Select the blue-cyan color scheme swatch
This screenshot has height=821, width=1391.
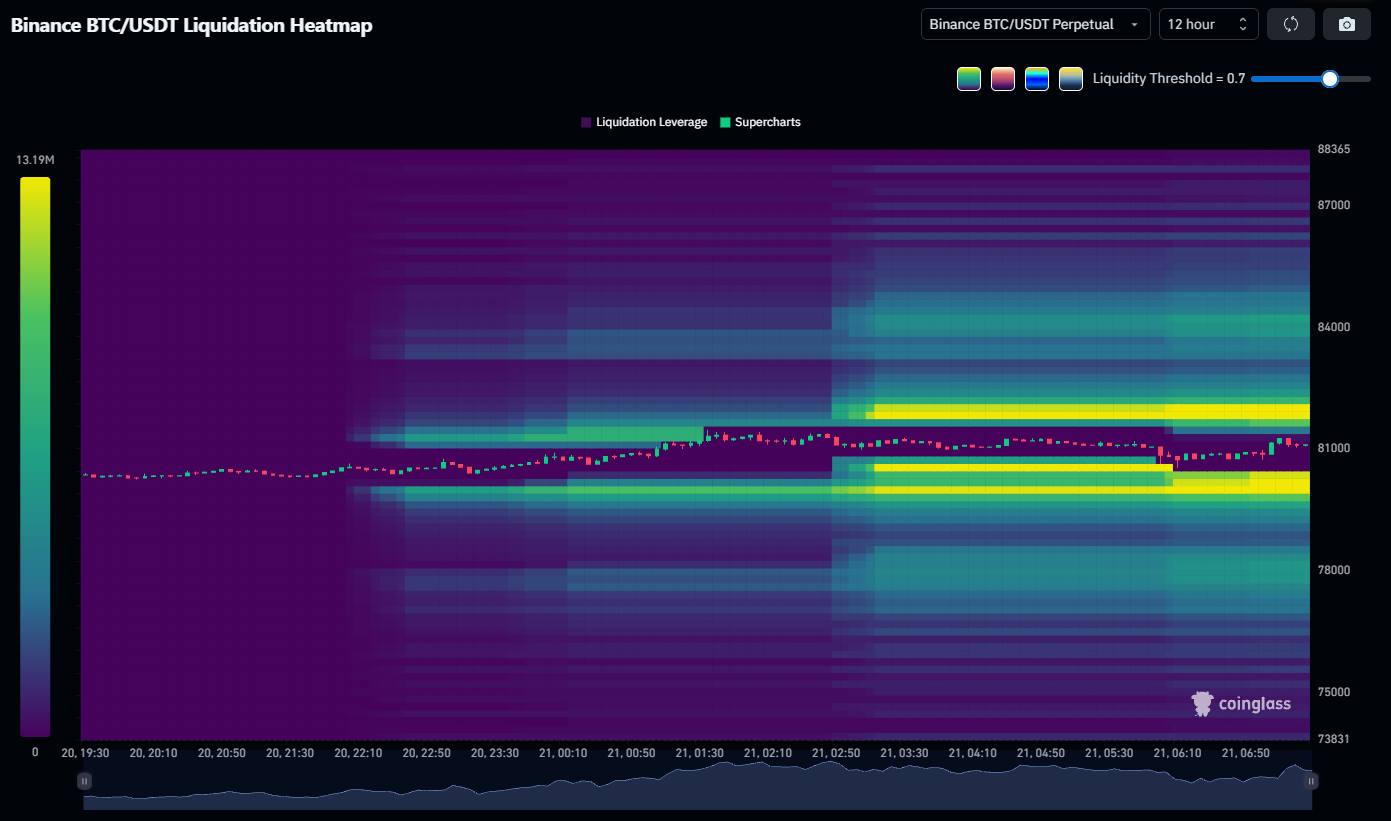(x=1037, y=79)
